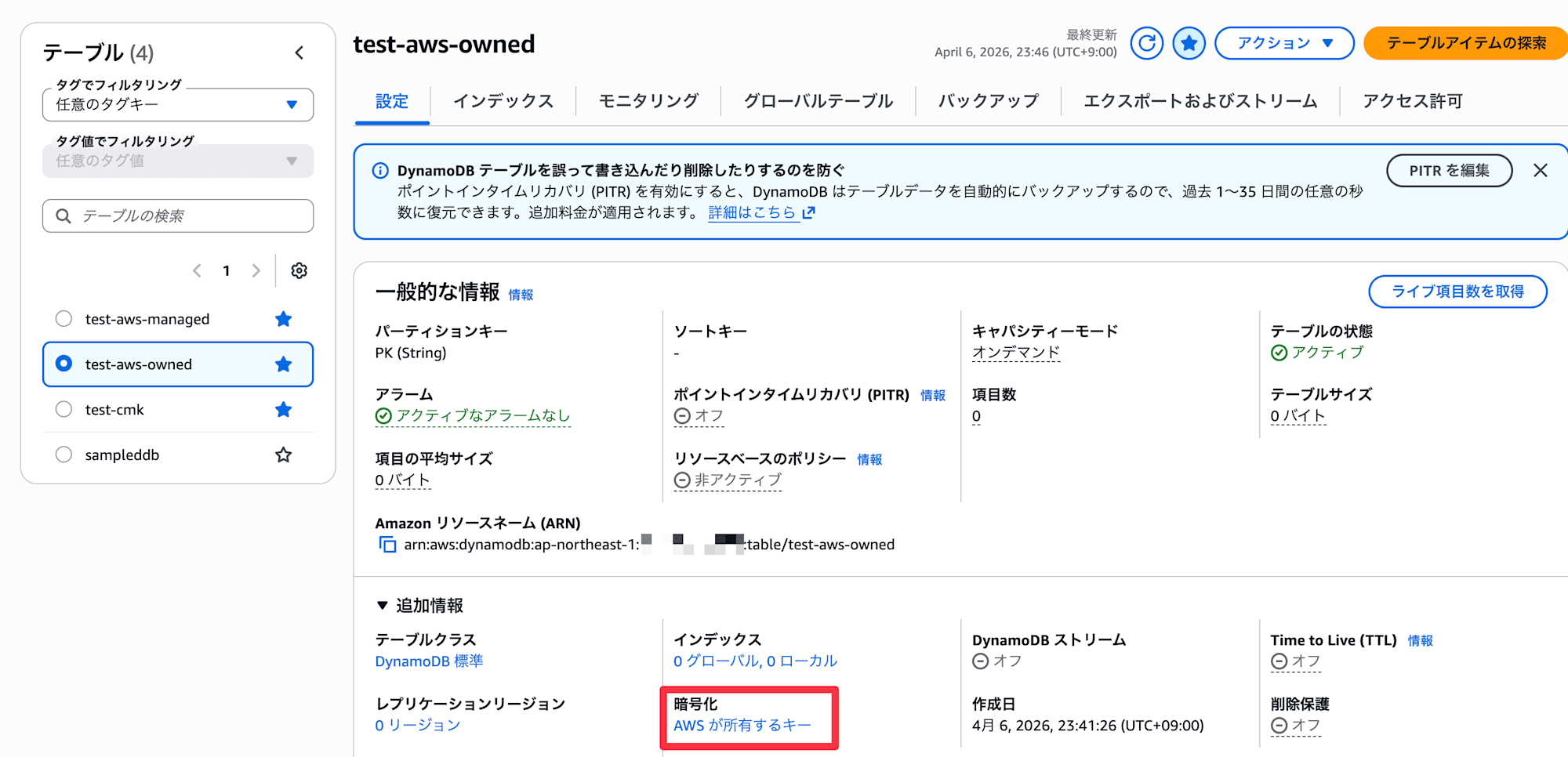Open エクスポートおよびストリーム tab

(1200, 101)
